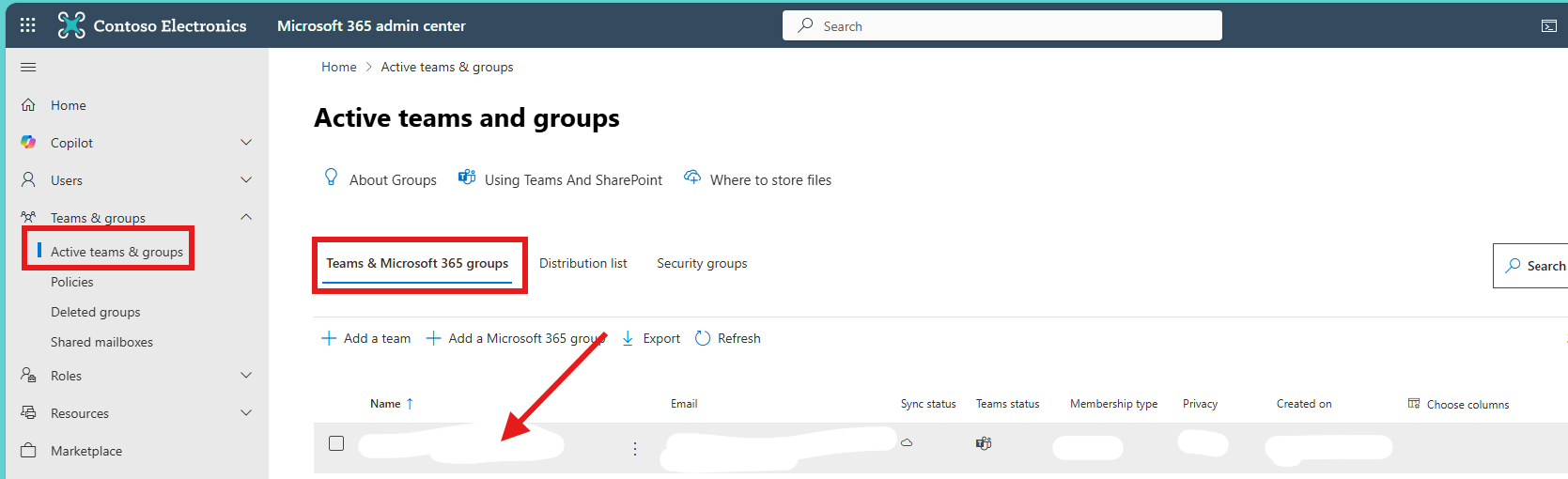Open Deleted groups in sidebar
This screenshot has height=479, width=1568.
click(x=95, y=312)
